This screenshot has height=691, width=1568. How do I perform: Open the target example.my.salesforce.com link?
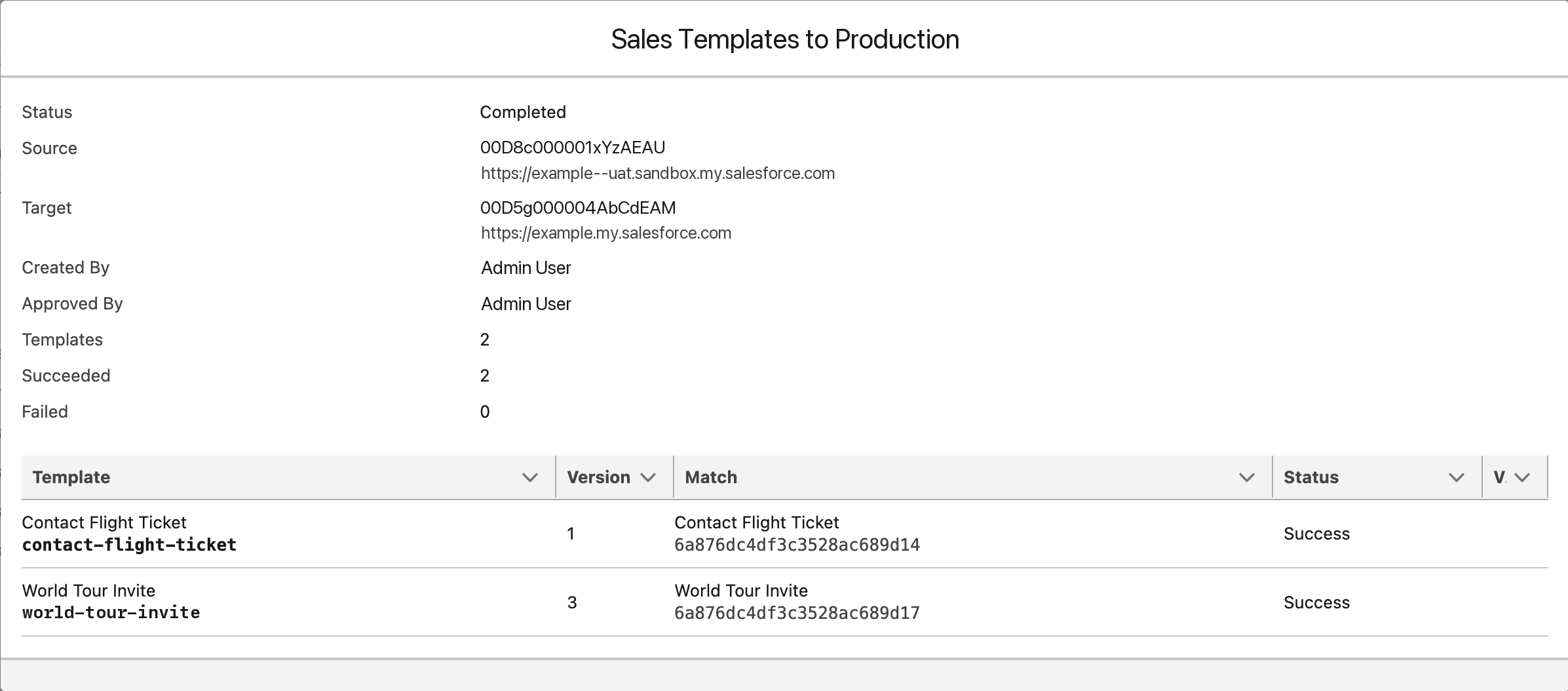[x=606, y=233]
